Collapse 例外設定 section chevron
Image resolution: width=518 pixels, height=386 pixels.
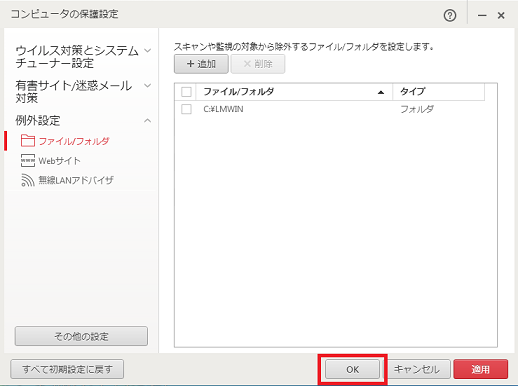(147, 120)
